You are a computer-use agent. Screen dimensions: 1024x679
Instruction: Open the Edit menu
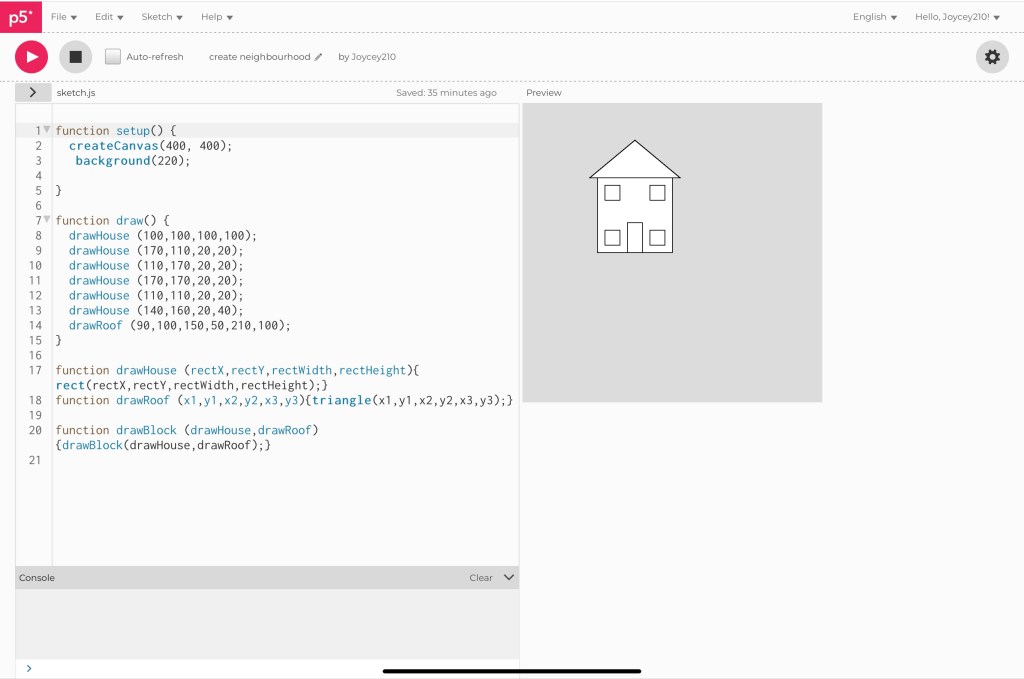[x=109, y=17]
